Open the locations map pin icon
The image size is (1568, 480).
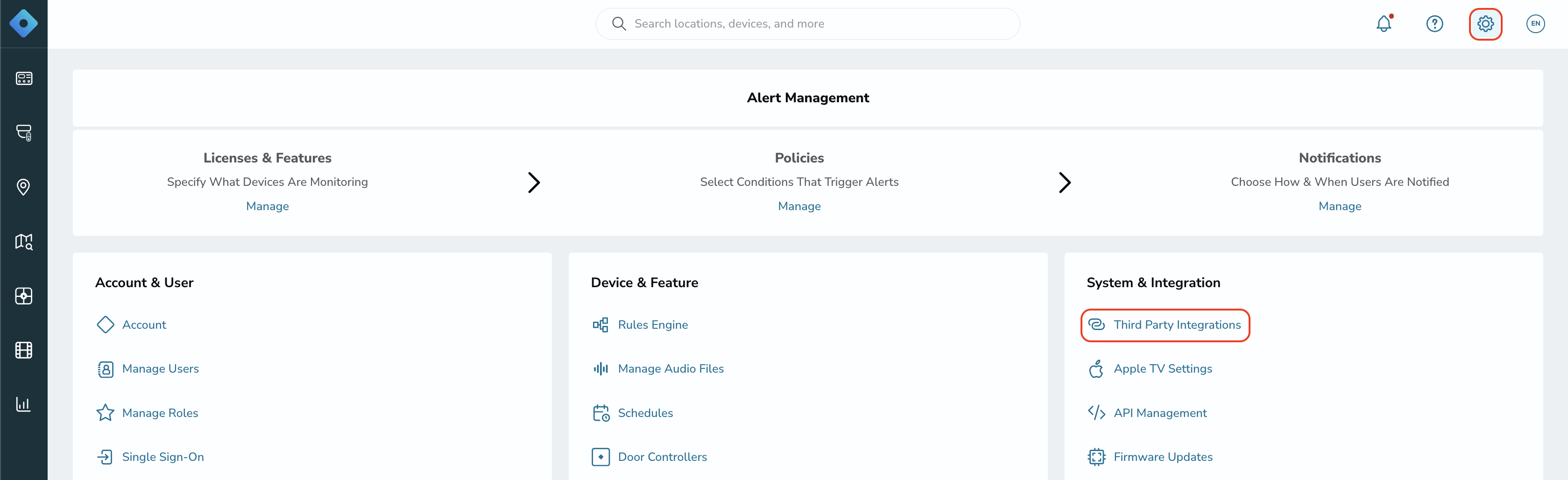pos(24,187)
